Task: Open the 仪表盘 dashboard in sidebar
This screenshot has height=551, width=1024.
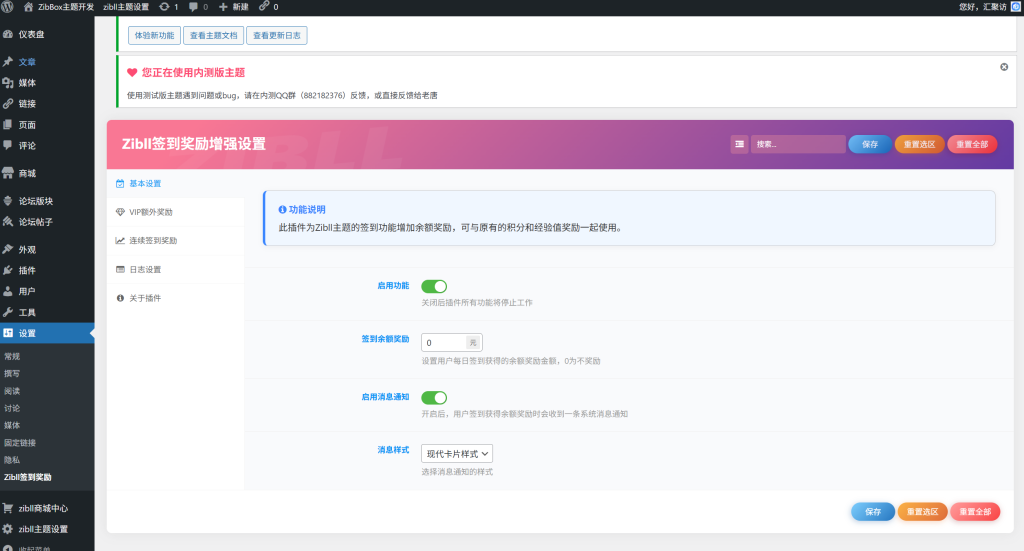Action: [30, 34]
